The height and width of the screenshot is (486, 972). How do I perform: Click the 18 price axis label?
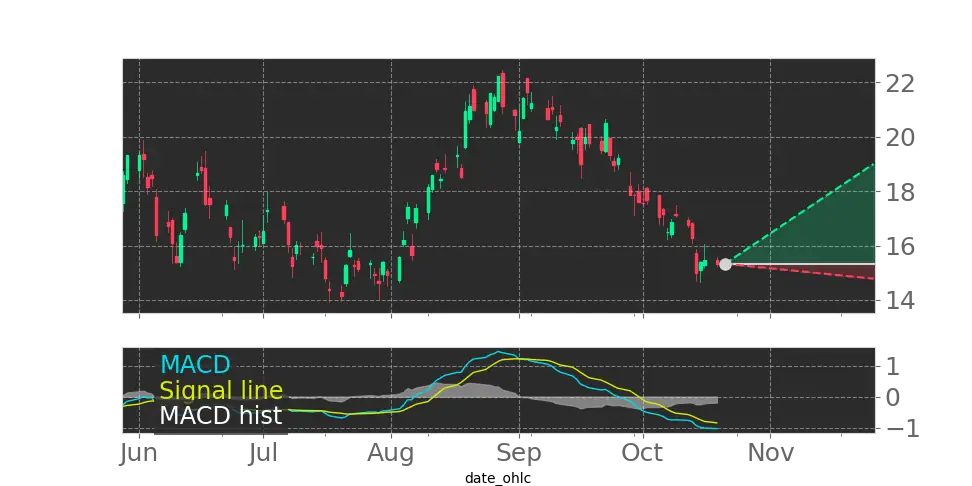pyautogui.click(x=900, y=192)
